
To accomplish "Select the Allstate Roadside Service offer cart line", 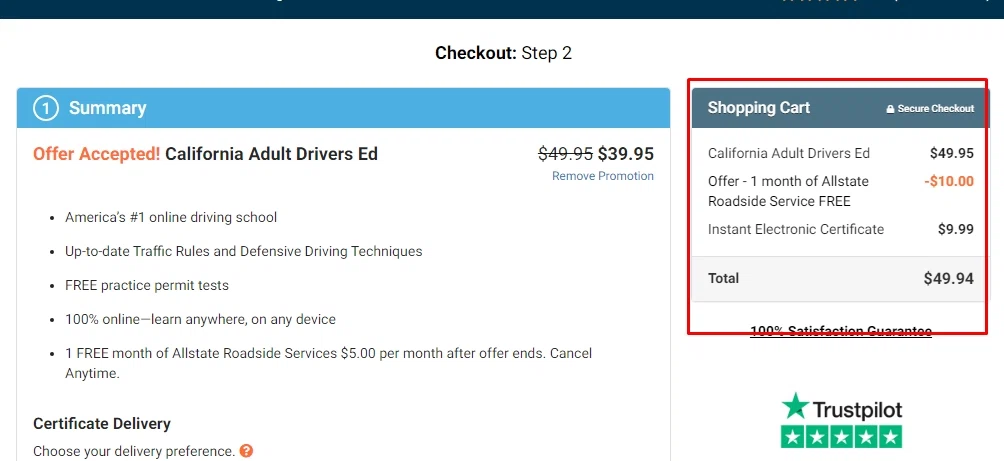I will pyautogui.click(x=788, y=191).
